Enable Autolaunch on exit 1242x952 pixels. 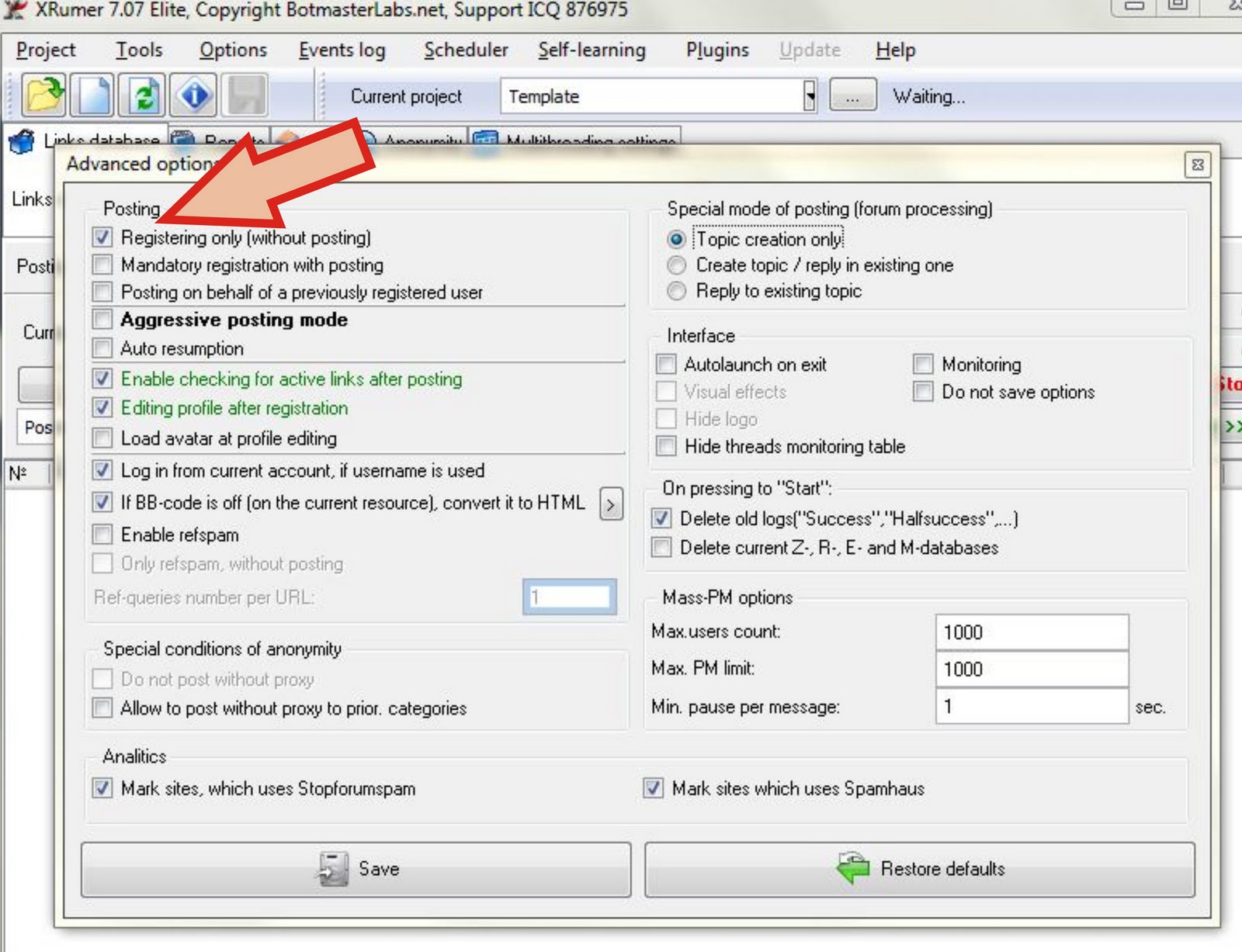[x=666, y=364]
